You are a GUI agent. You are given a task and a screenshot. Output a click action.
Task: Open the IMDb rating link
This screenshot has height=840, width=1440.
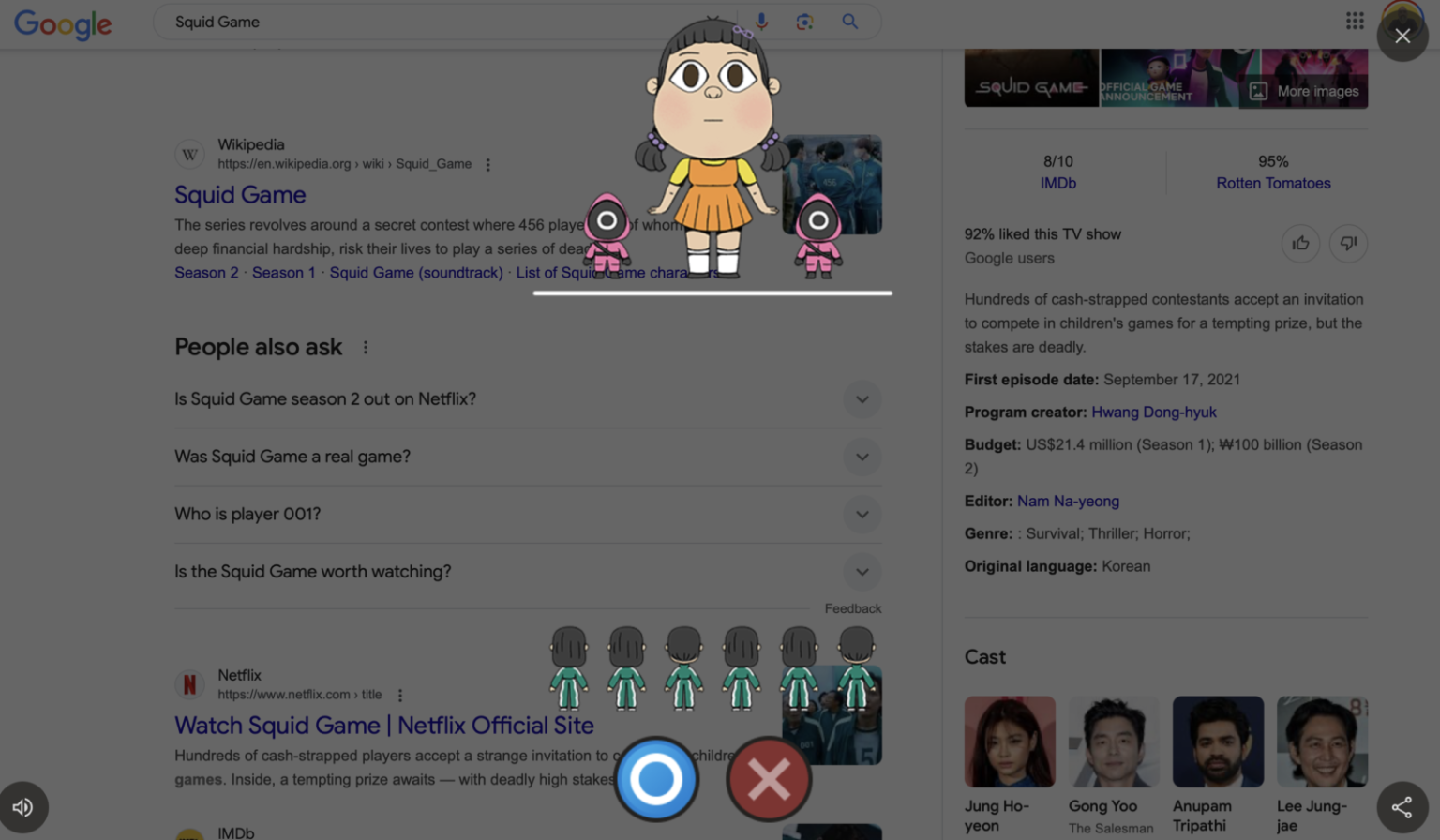[1058, 184]
